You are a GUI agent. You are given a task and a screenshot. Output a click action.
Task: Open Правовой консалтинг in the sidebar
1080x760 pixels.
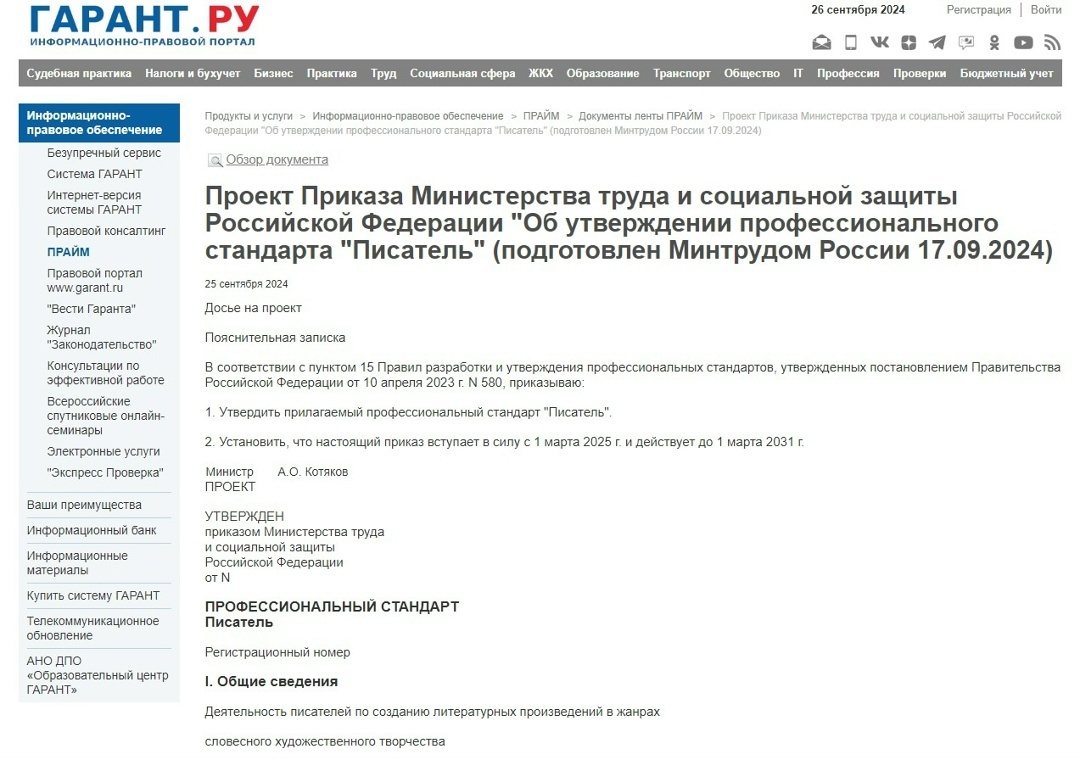click(106, 231)
